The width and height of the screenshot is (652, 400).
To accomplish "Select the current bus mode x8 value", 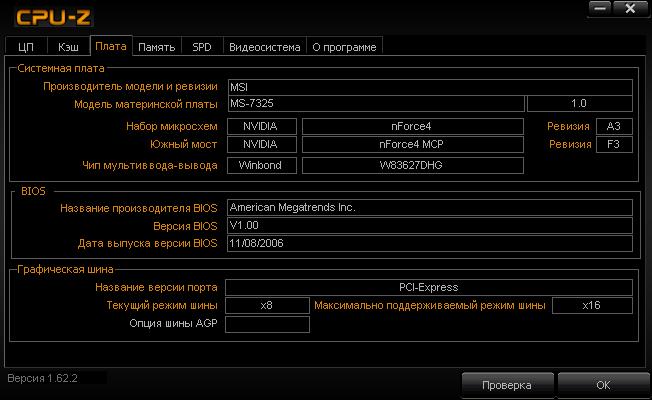I will coord(267,305).
